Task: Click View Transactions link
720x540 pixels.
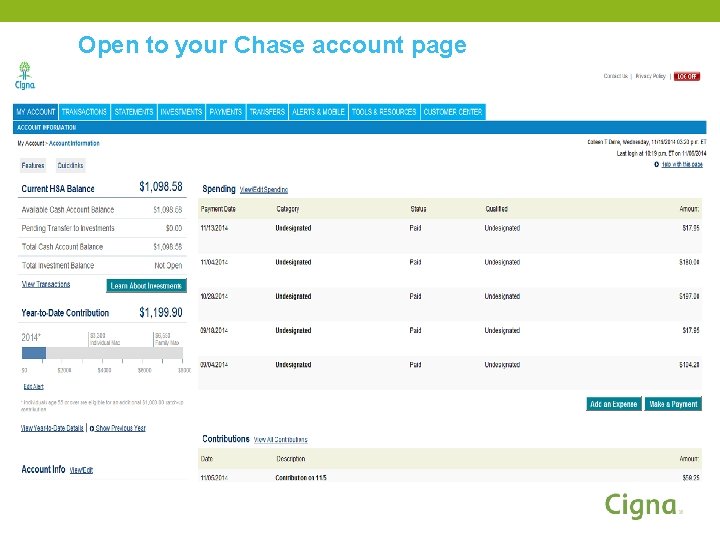Action: (46, 284)
